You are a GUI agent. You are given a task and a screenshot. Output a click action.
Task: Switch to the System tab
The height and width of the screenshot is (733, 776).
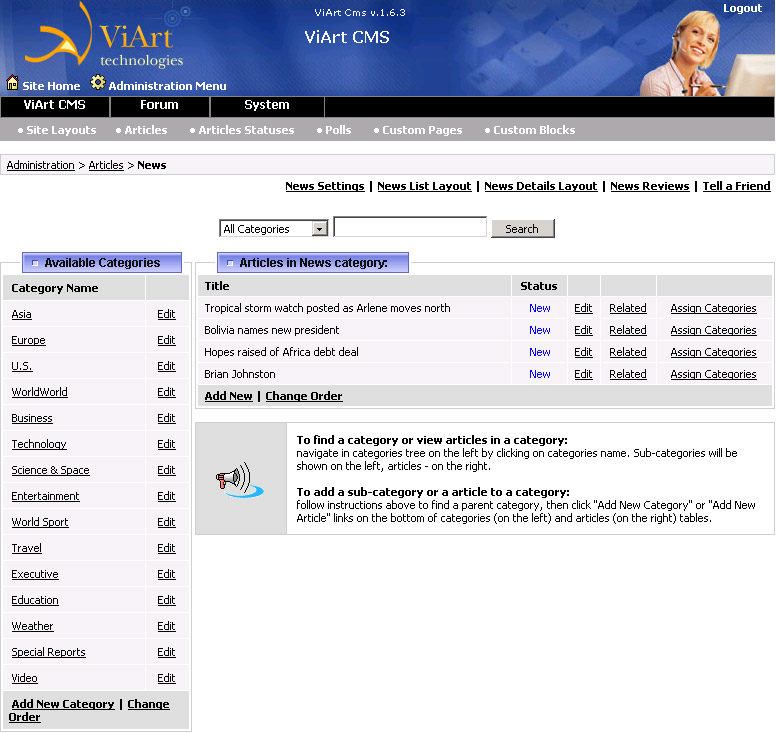(x=267, y=105)
